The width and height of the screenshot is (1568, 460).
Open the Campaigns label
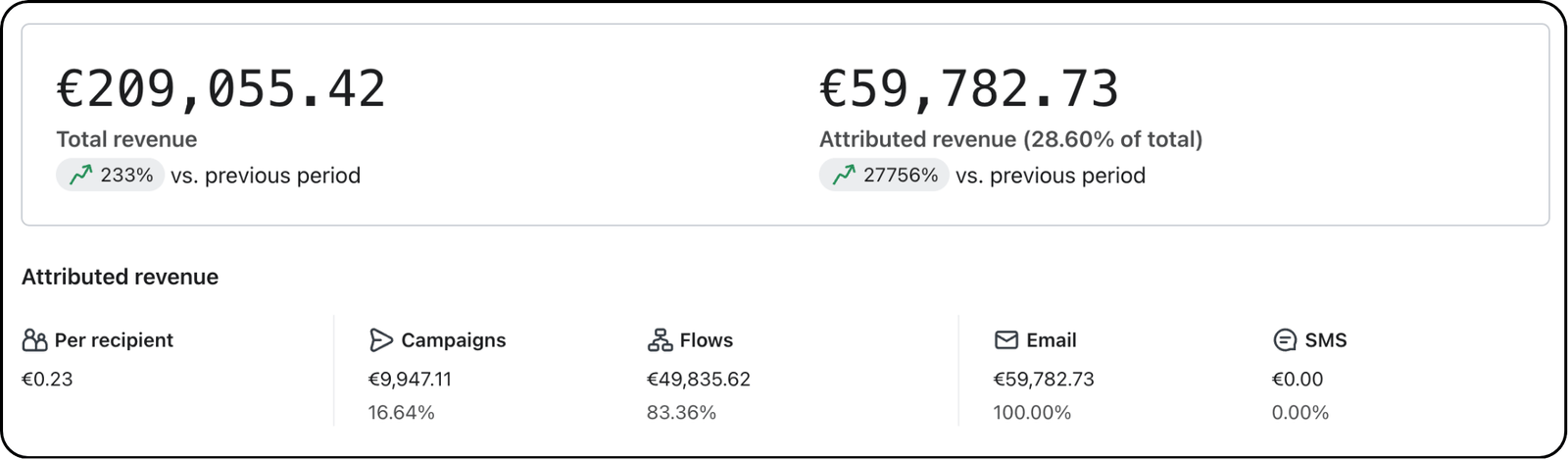(x=454, y=340)
